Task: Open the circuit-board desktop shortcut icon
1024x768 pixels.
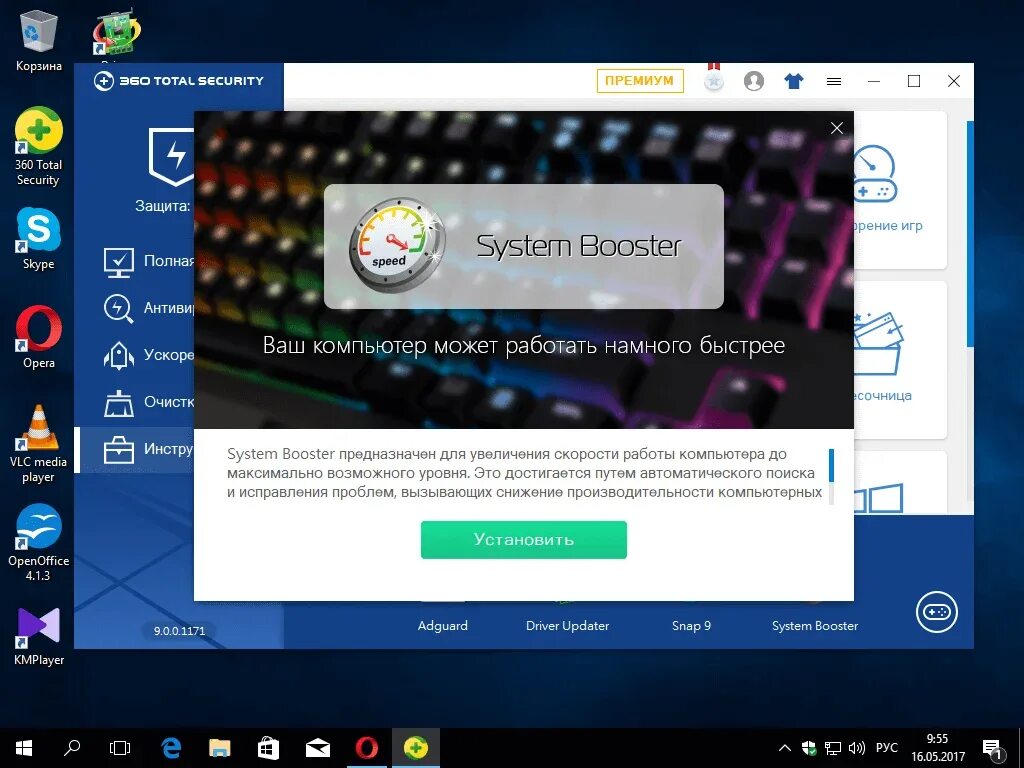Action: pos(116,34)
